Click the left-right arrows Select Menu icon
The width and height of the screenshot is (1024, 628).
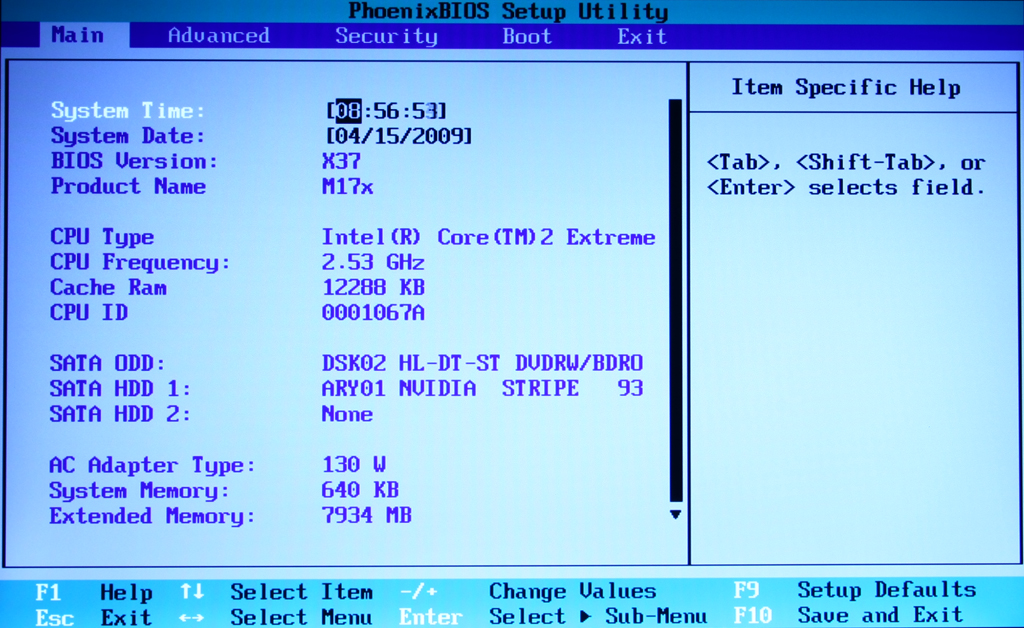click(192, 617)
